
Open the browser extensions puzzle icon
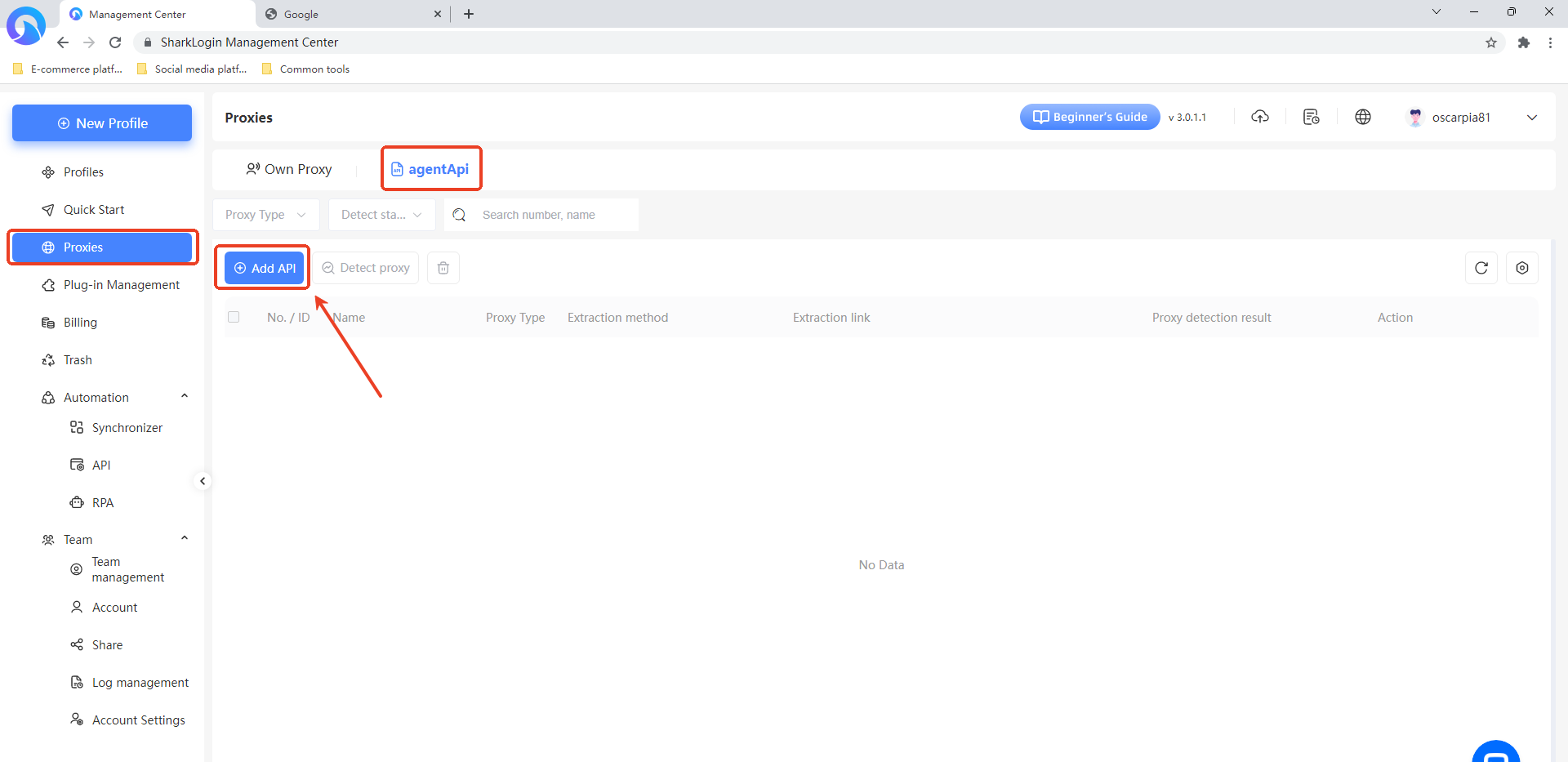tap(1523, 42)
